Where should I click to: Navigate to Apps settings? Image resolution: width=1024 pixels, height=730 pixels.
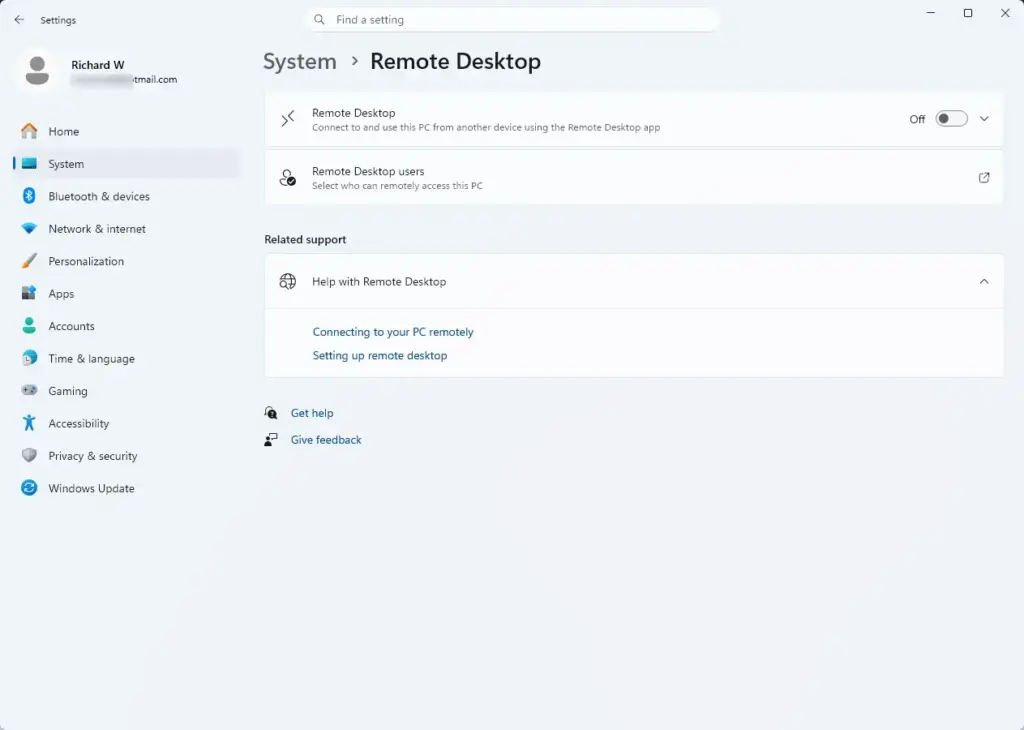126,293
